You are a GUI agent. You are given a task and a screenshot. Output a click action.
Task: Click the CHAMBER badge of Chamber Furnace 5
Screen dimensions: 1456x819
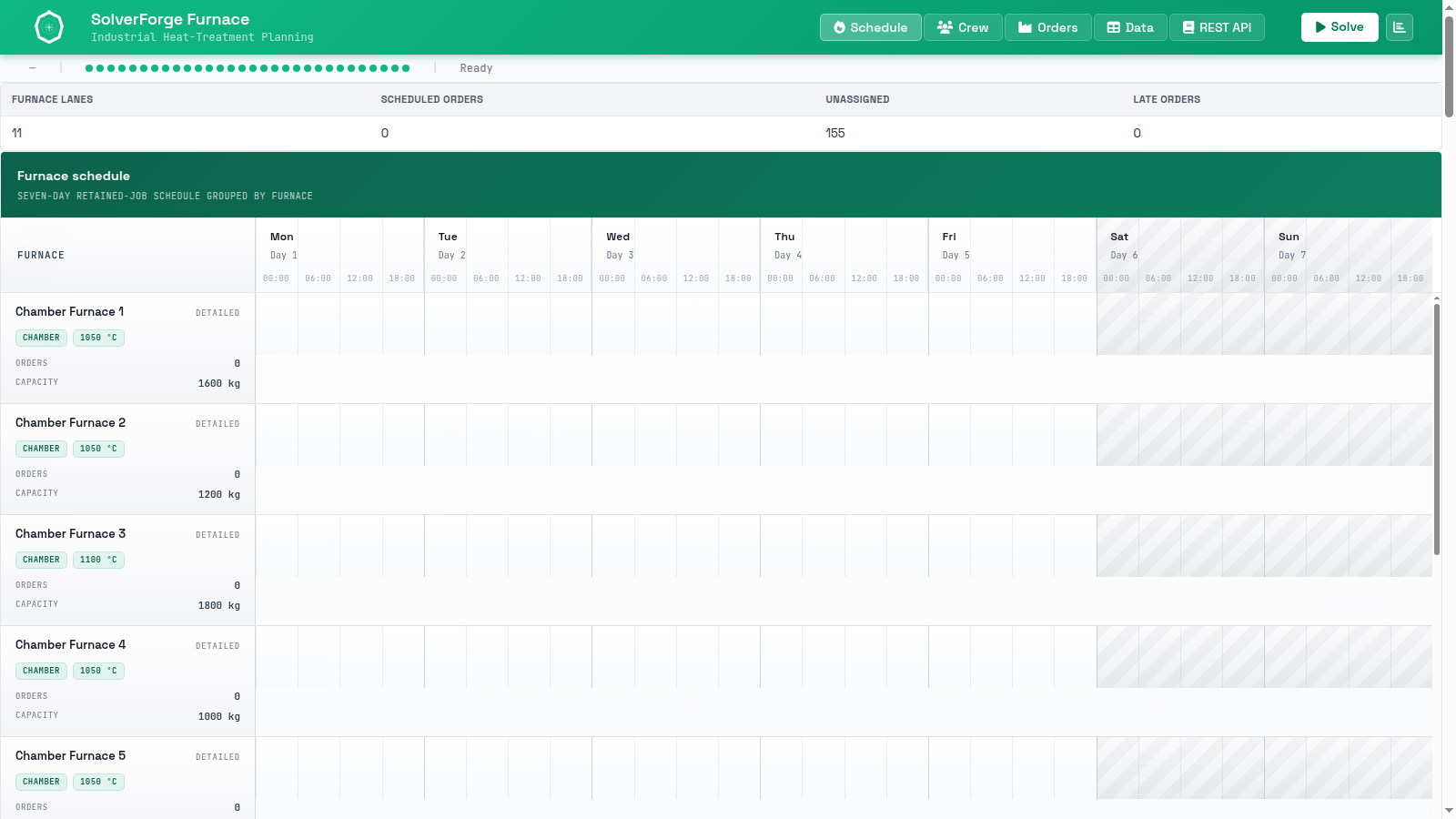click(41, 782)
